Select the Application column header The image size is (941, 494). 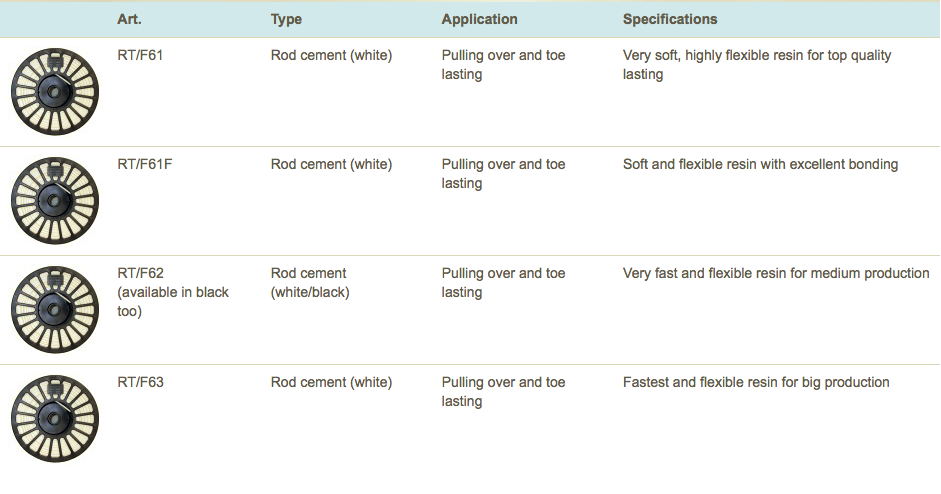(x=480, y=19)
